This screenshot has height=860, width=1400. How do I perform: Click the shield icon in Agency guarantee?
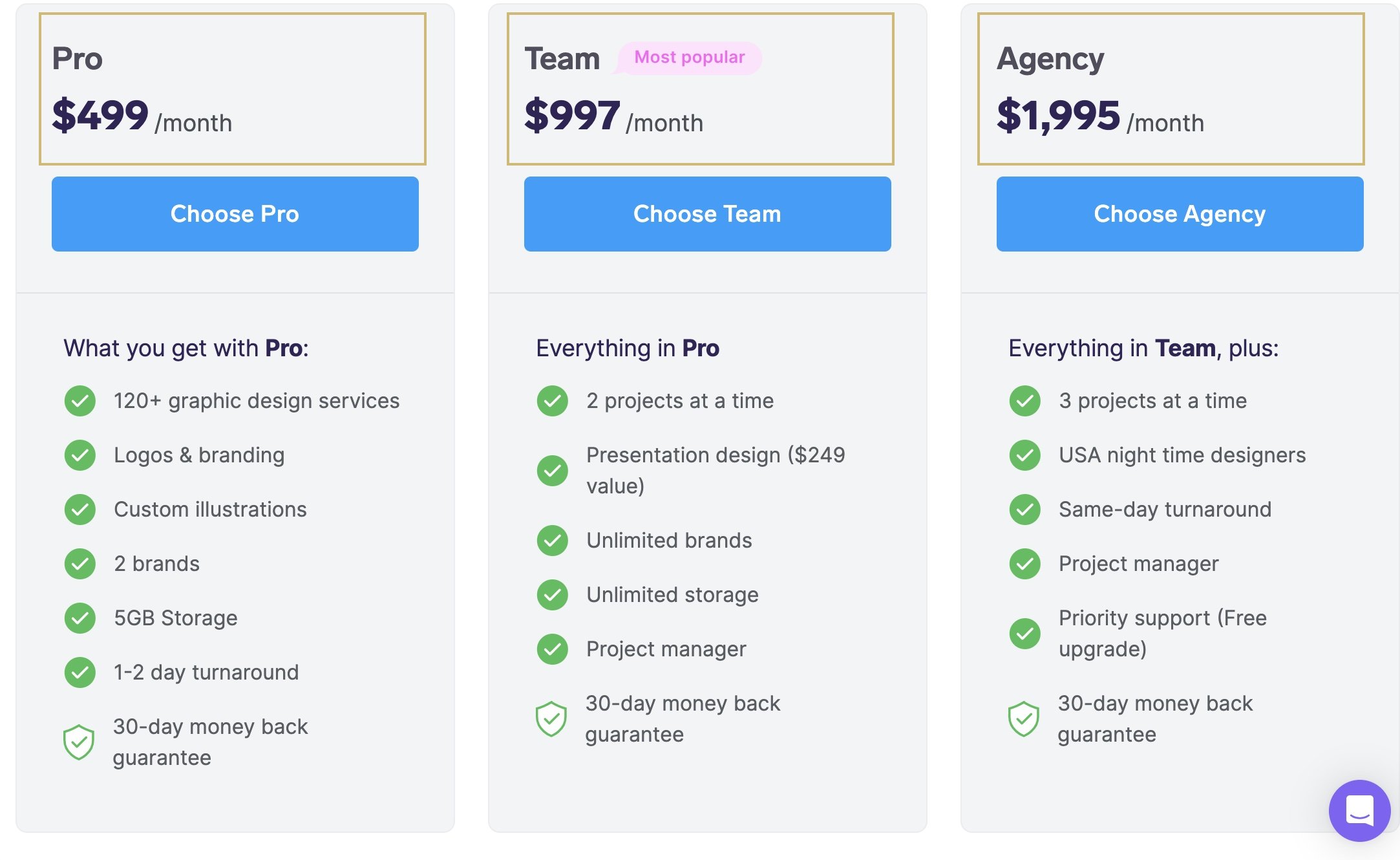(1024, 718)
